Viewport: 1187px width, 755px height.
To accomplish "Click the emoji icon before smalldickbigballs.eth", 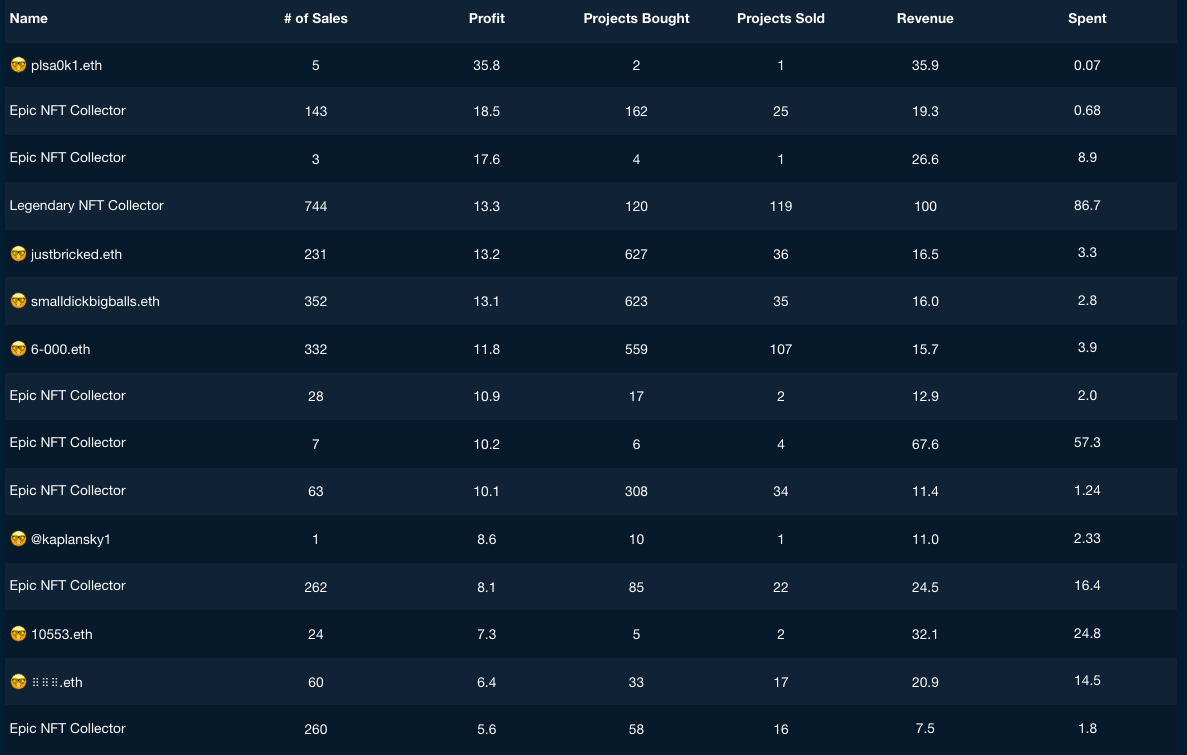I will point(18,301).
